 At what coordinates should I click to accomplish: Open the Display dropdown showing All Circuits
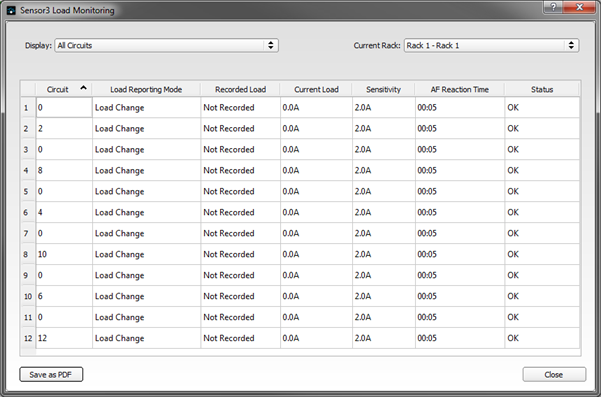click(x=166, y=45)
